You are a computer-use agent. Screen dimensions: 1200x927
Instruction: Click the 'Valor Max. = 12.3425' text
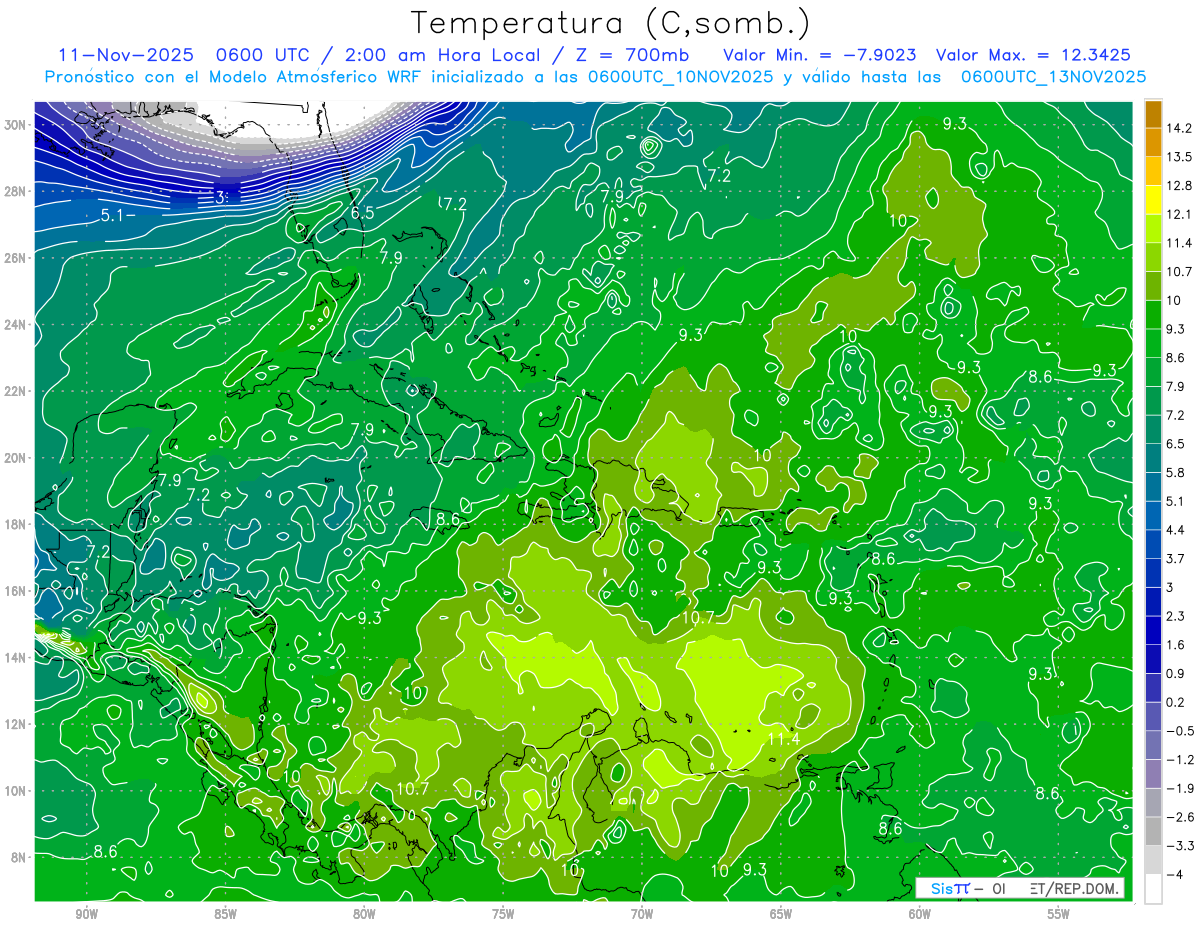[1034, 55]
